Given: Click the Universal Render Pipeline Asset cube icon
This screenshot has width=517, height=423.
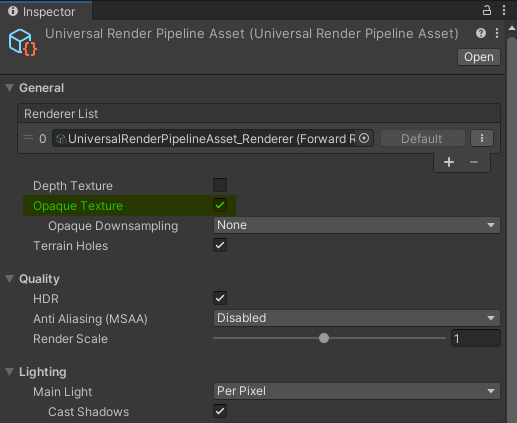Looking at the screenshot, I should [x=22, y=42].
